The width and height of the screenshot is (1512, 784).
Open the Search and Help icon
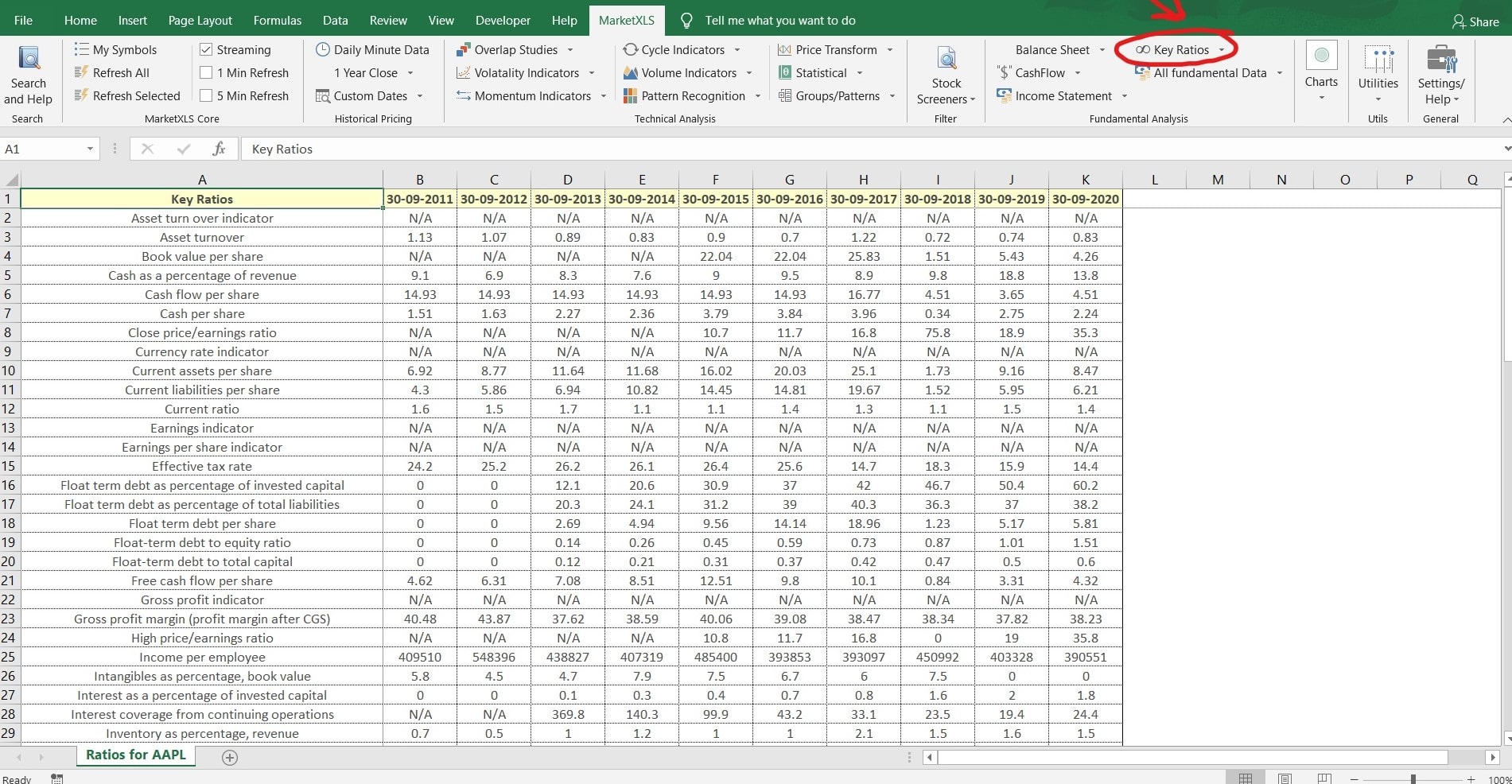29,58
